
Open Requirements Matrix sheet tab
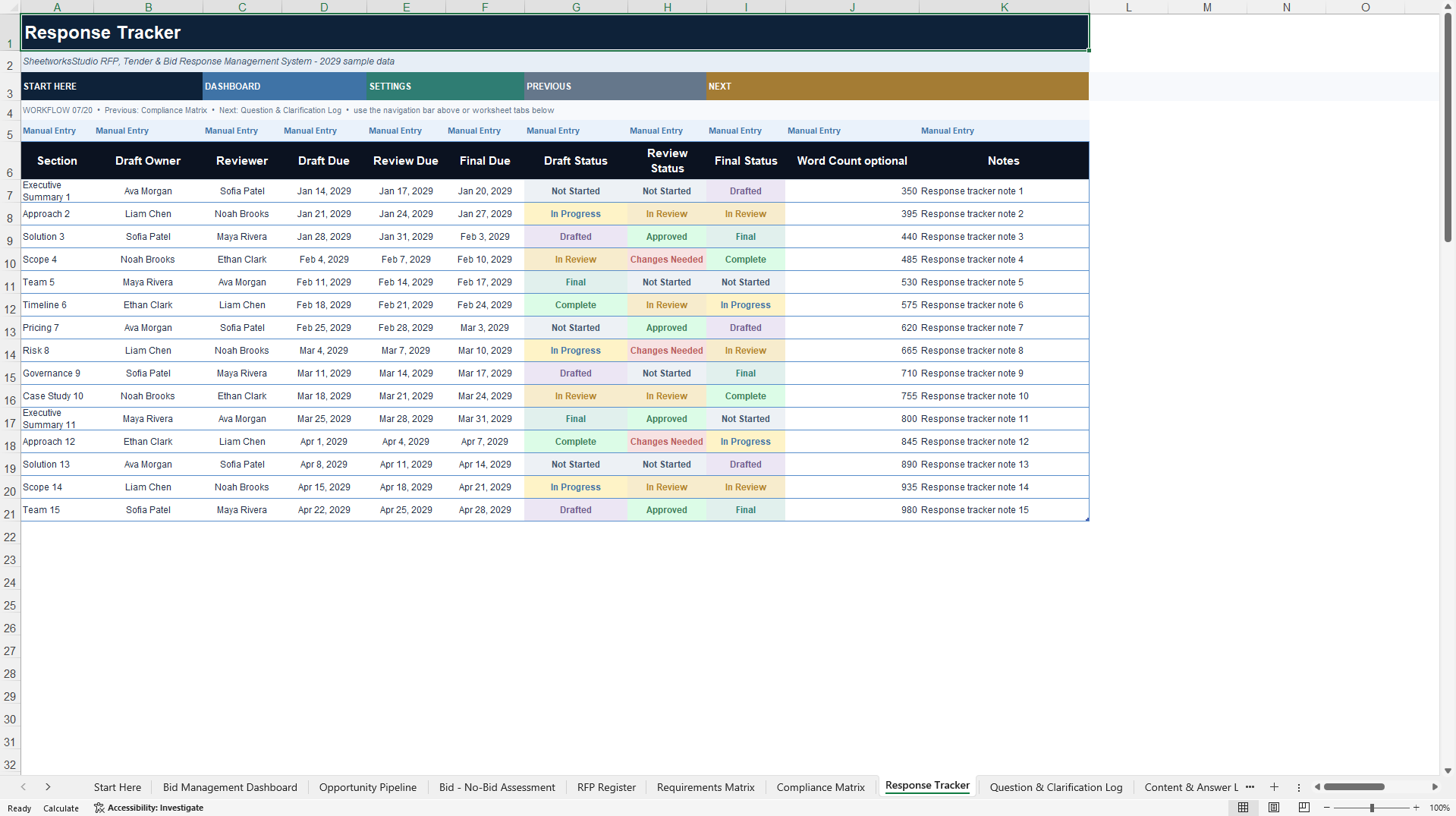point(706,787)
